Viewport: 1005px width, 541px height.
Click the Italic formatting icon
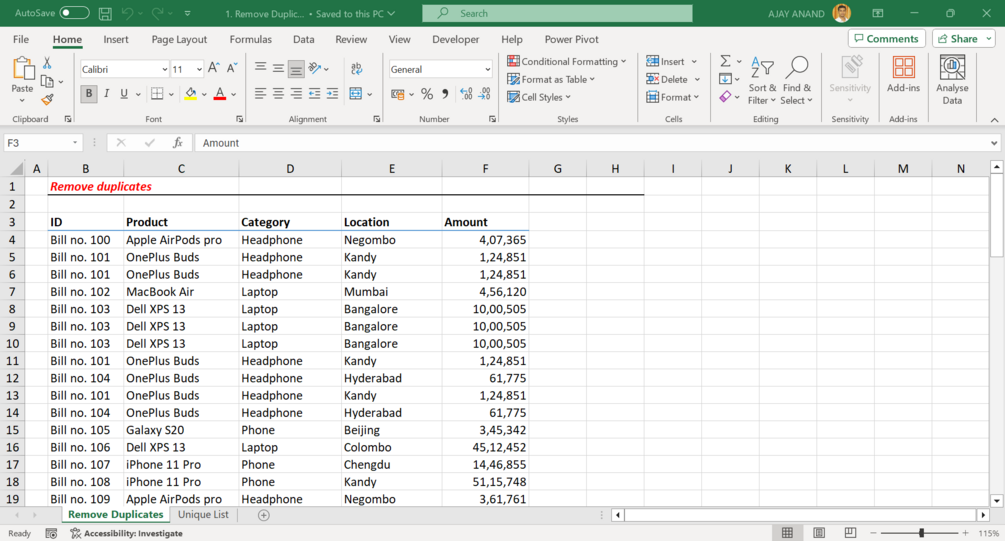pos(106,94)
